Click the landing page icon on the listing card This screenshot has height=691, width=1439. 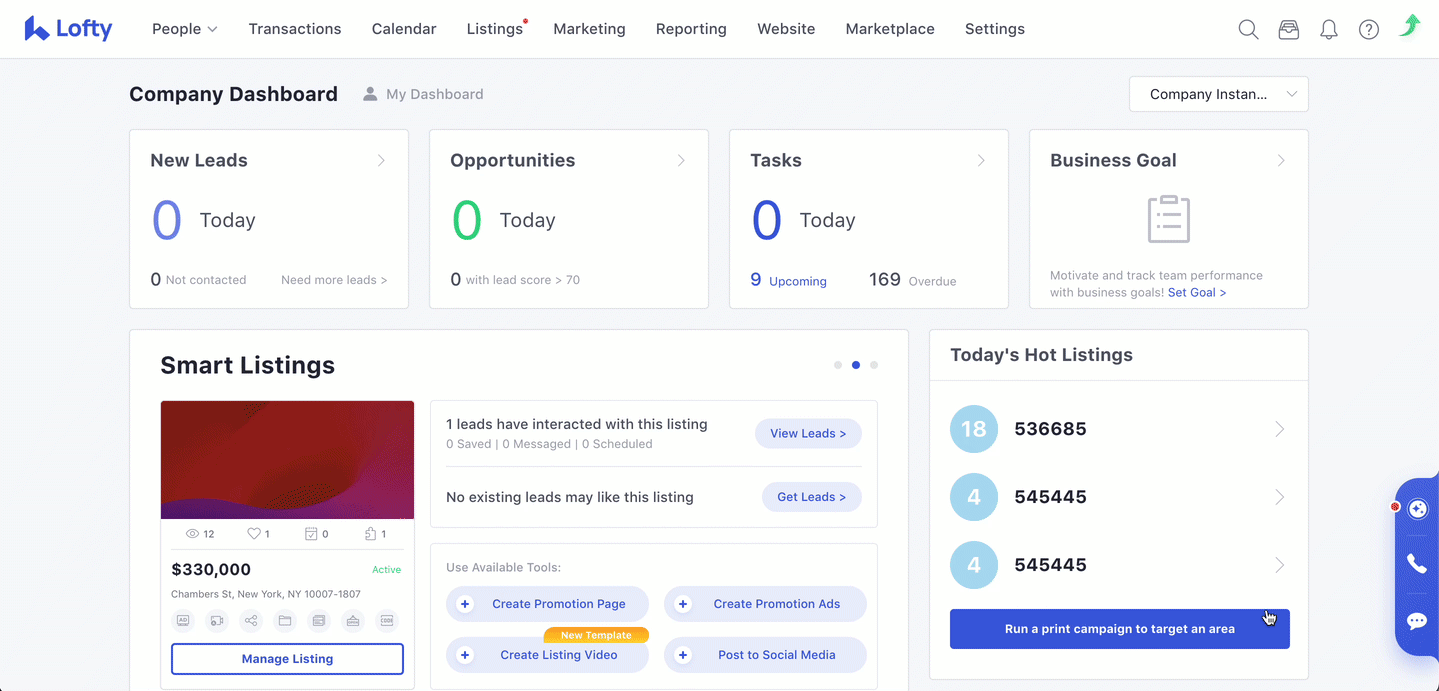tap(319, 621)
